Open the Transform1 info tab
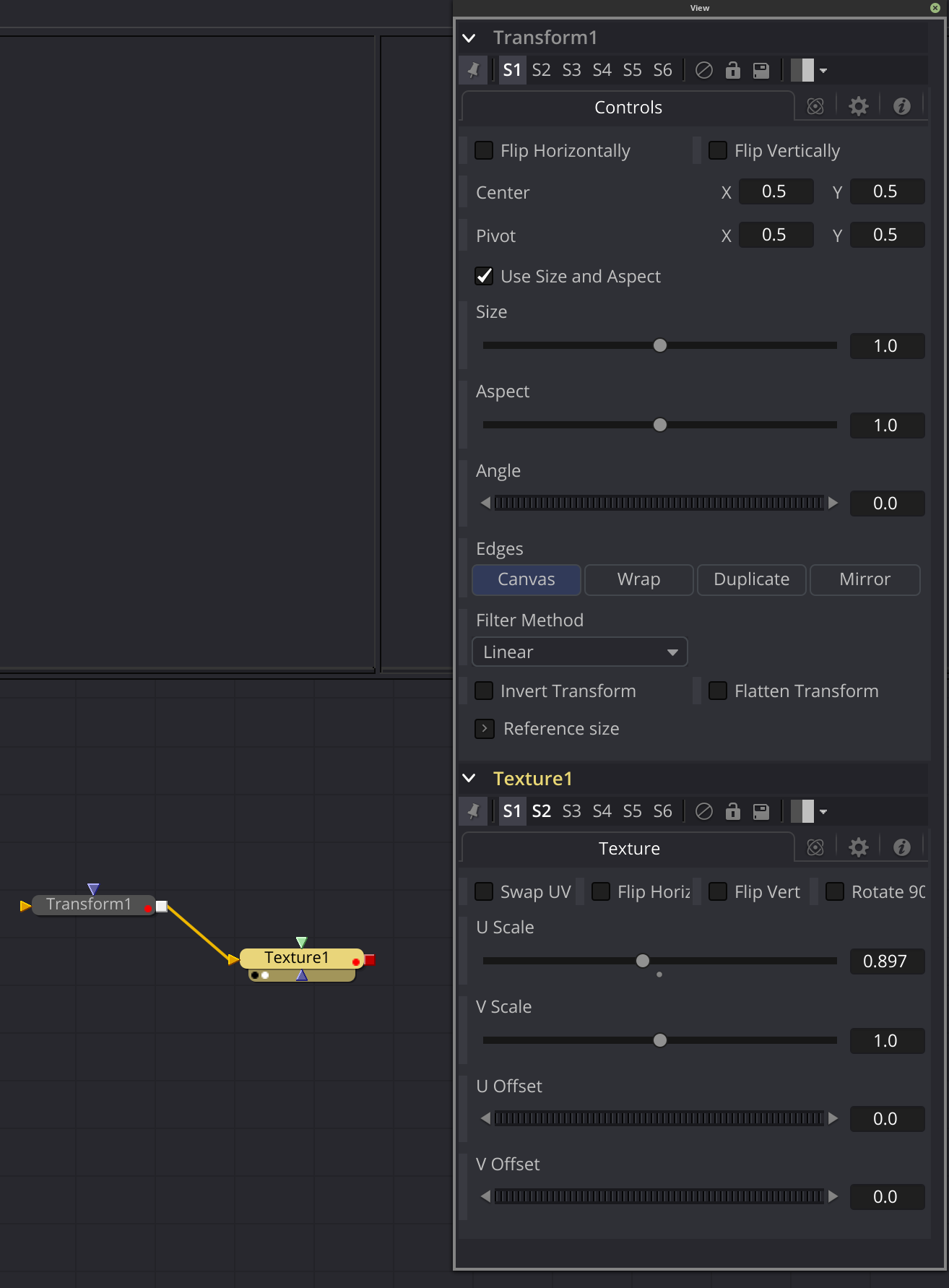Screen dimensions: 949x1288 (x=902, y=107)
